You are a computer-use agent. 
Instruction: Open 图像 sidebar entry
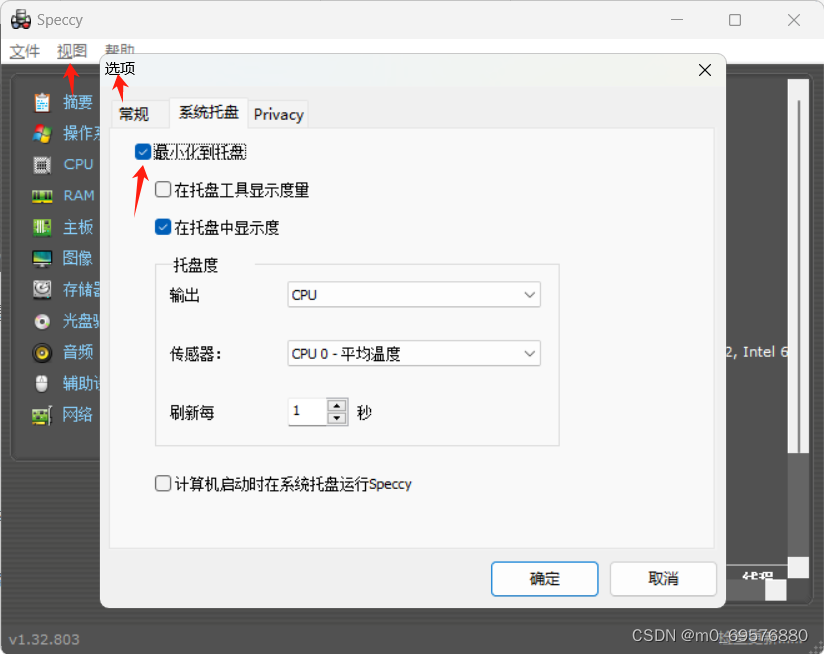(77, 258)
